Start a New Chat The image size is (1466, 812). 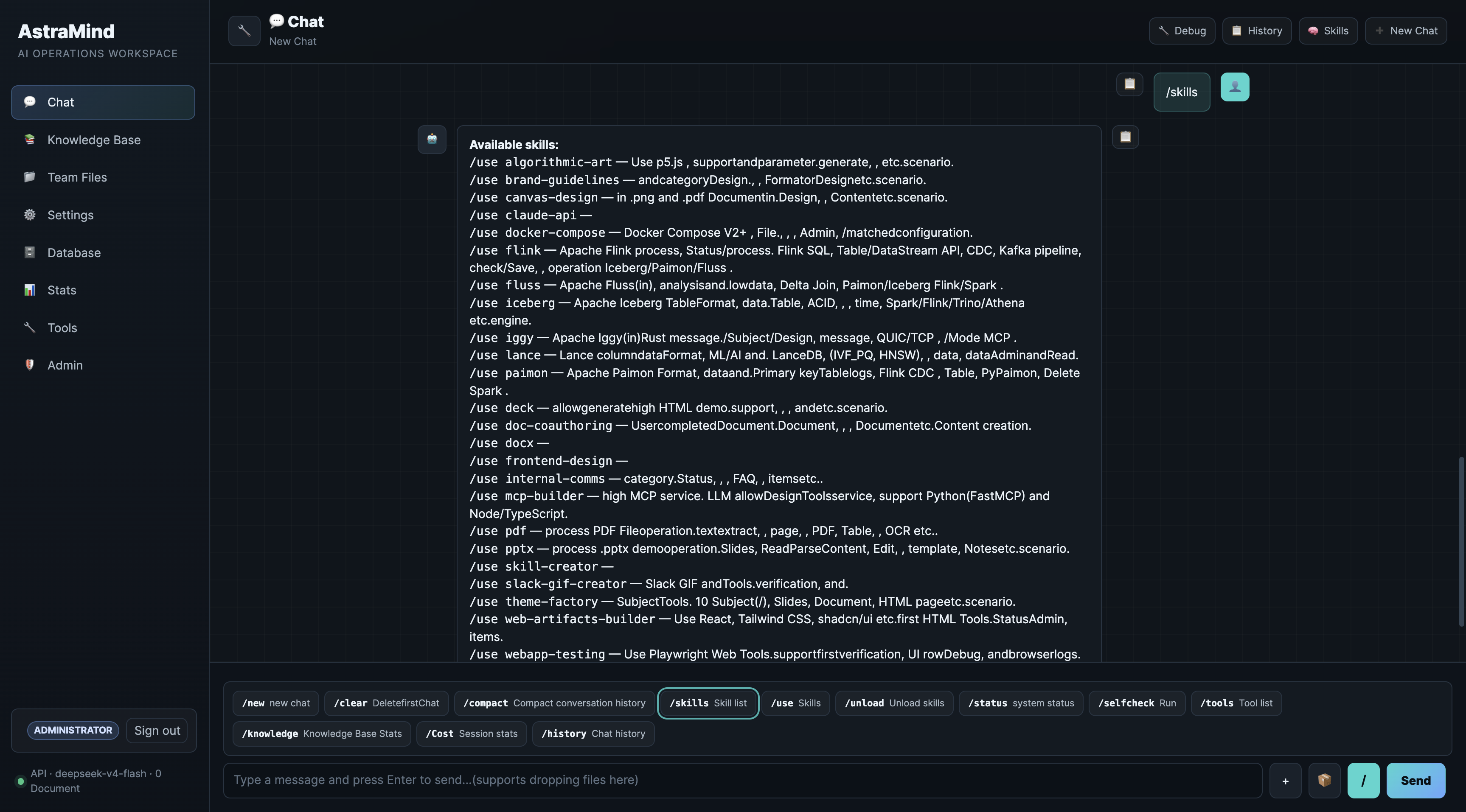tap(1406, 31)
